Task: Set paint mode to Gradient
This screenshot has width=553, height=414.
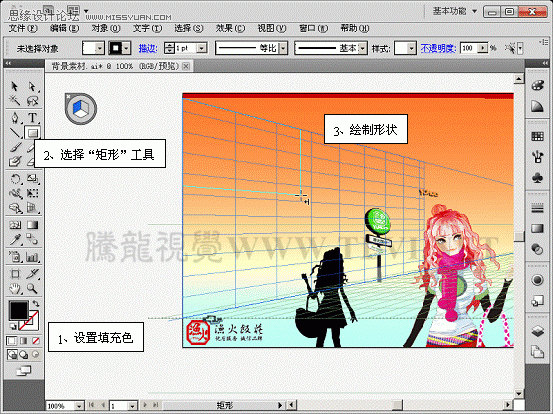Action: (x=24, y=341)
